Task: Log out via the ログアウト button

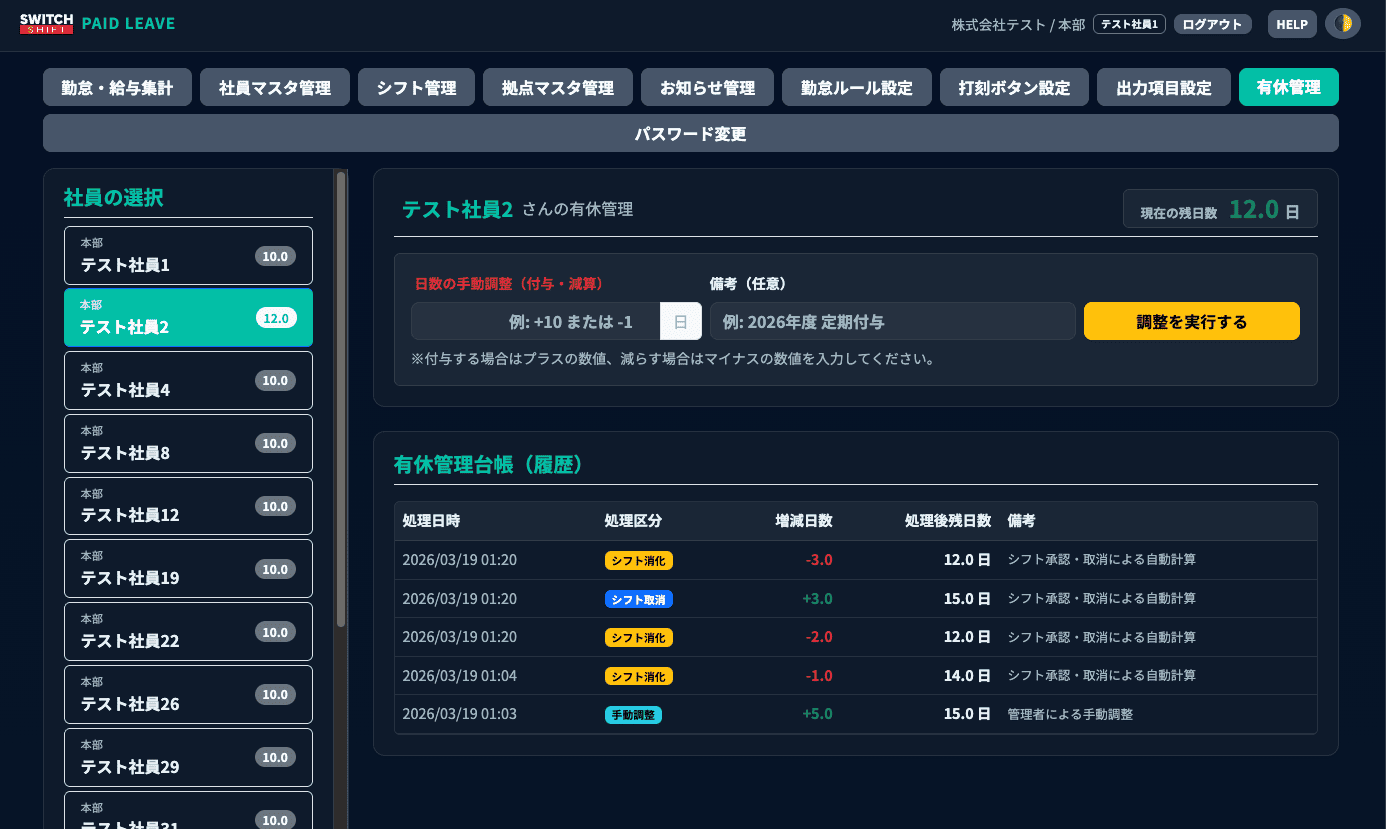Action: point(1212,23)
